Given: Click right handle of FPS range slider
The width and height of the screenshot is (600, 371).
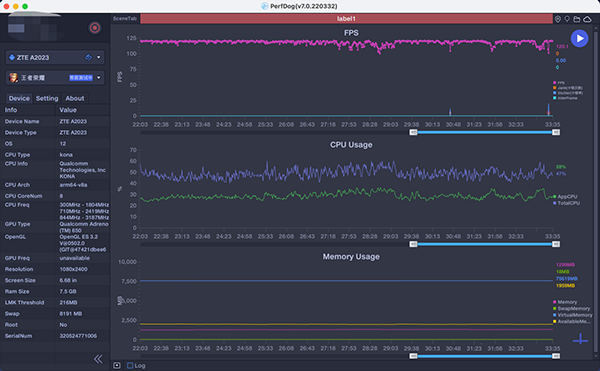Looking at the screenshot, I should point(556,132).
